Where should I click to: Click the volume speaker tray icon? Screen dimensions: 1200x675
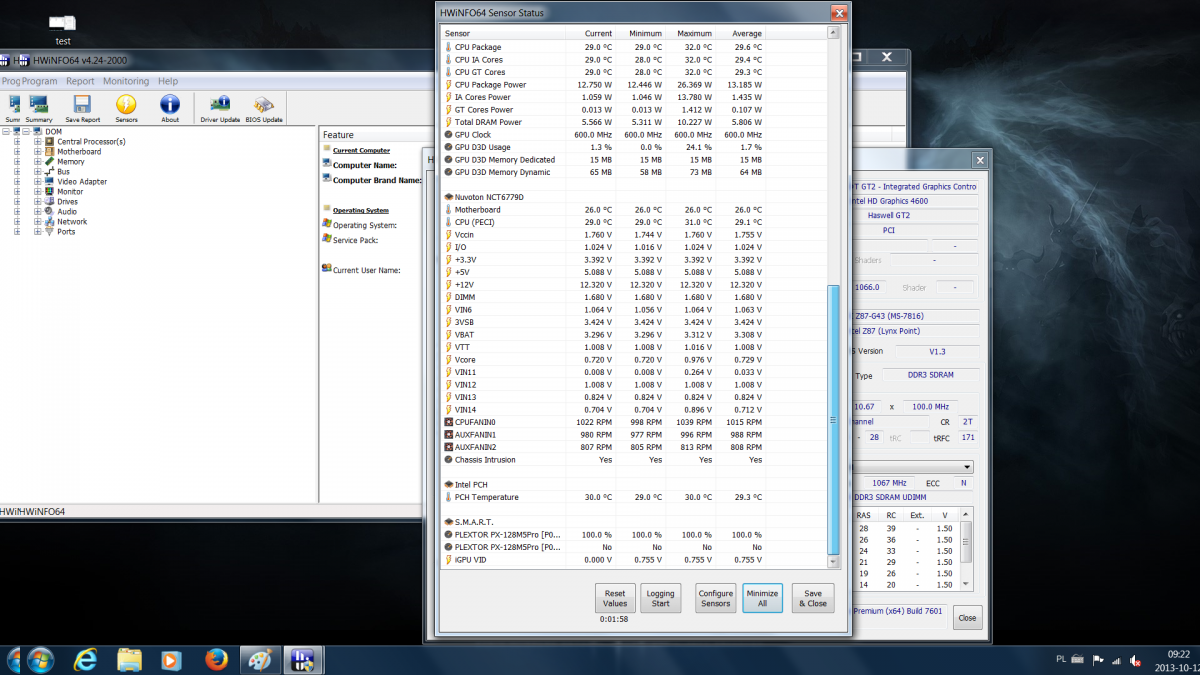pos(1135,660)
